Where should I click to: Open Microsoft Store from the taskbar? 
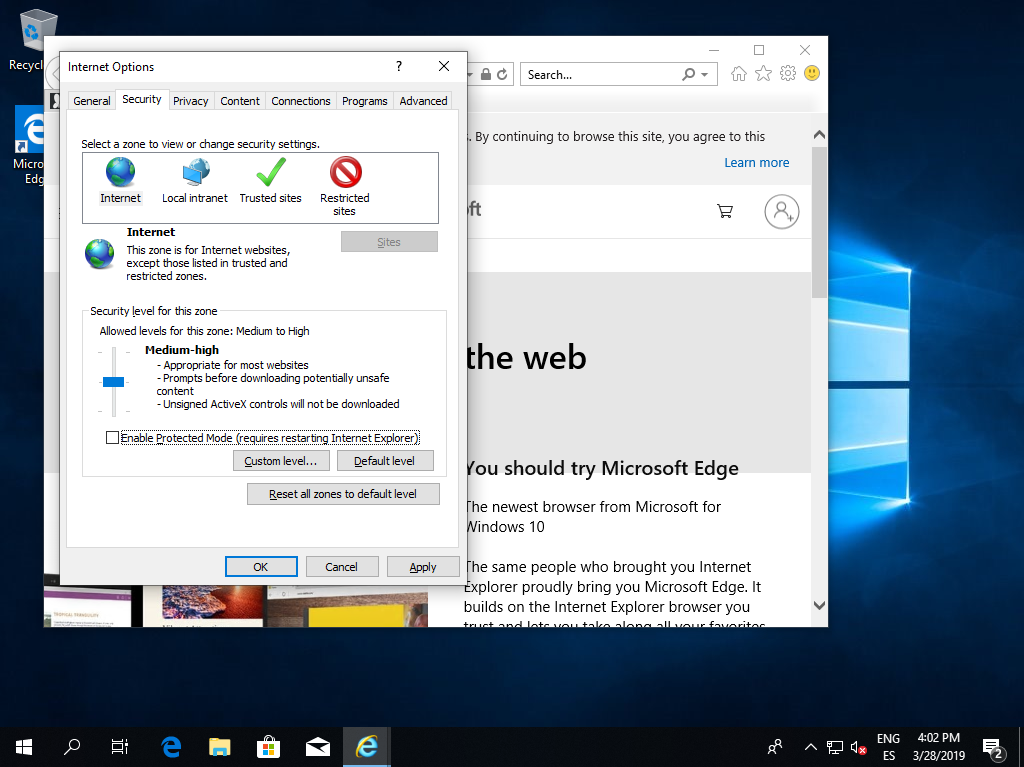coord(268,747)
